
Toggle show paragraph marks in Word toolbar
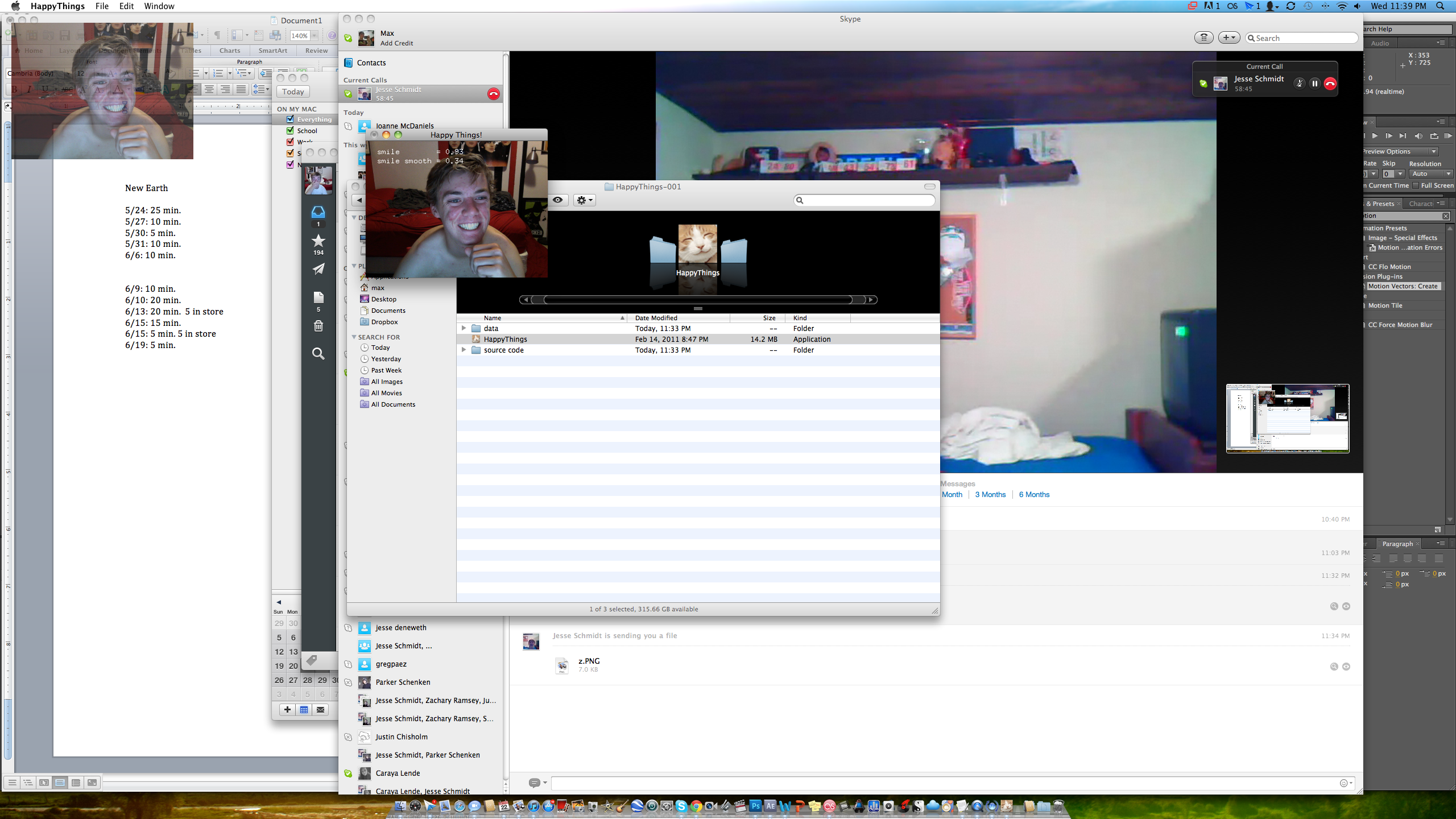(217, 36)
